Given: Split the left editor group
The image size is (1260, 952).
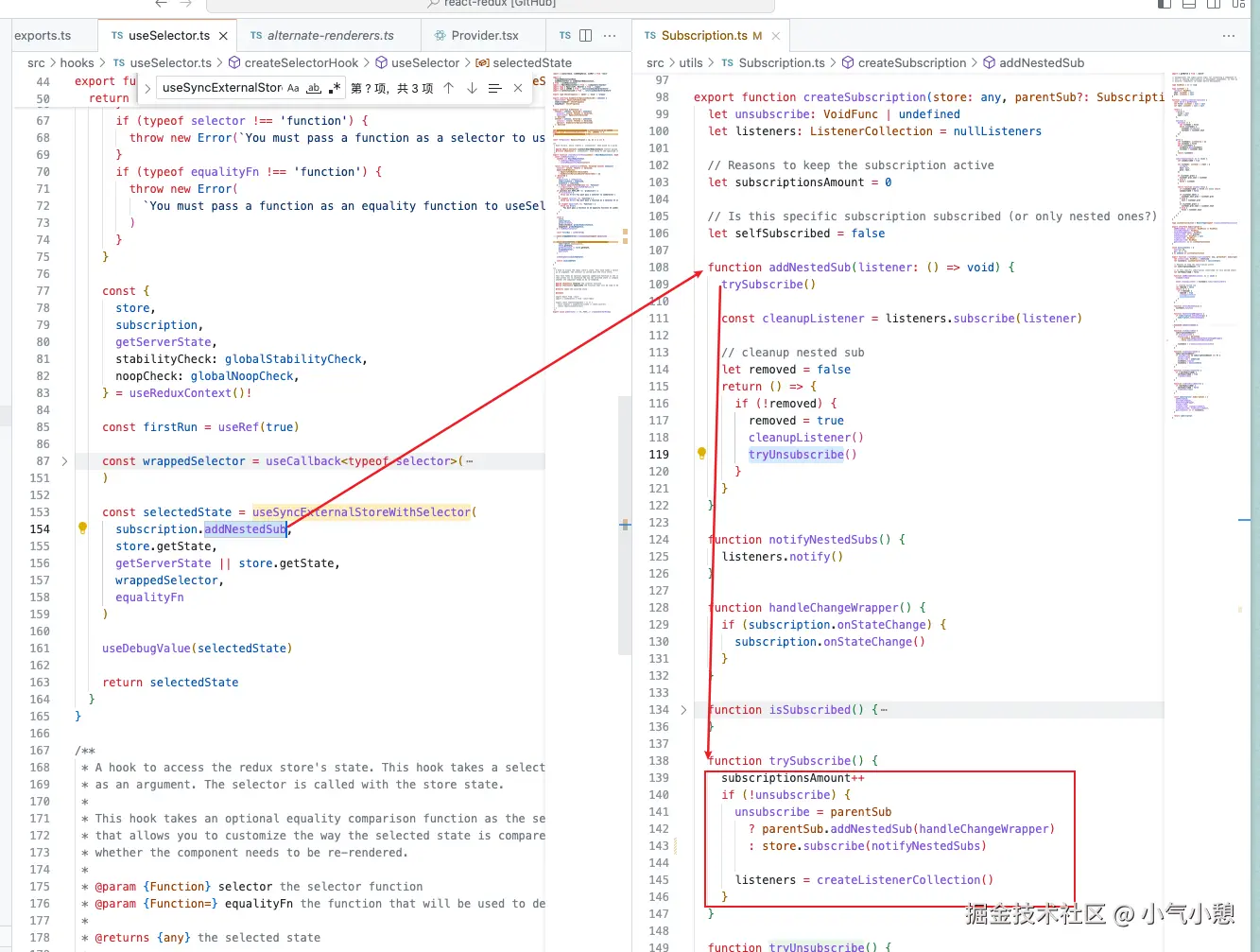Looking at the screenshot, I should pos(586,36).
